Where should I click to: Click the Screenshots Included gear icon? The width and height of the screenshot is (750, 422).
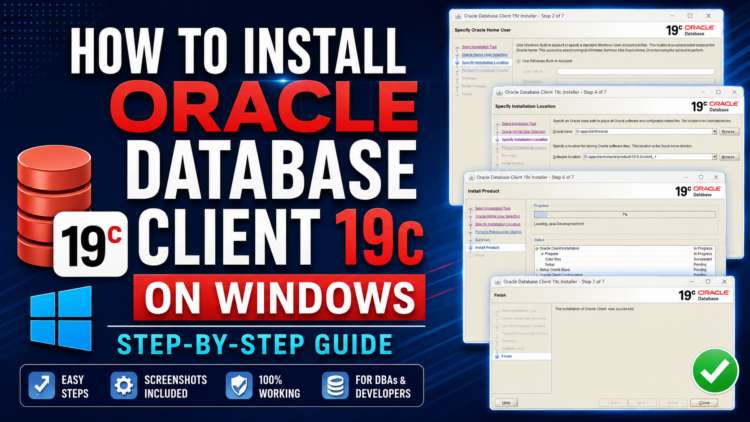[124, 386]
